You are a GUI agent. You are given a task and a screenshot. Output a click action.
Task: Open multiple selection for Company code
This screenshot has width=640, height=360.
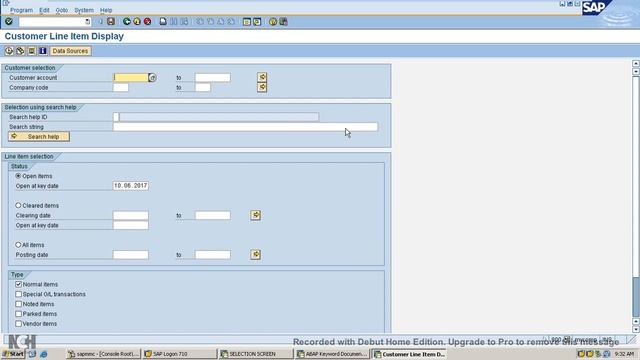pos(262,87)
